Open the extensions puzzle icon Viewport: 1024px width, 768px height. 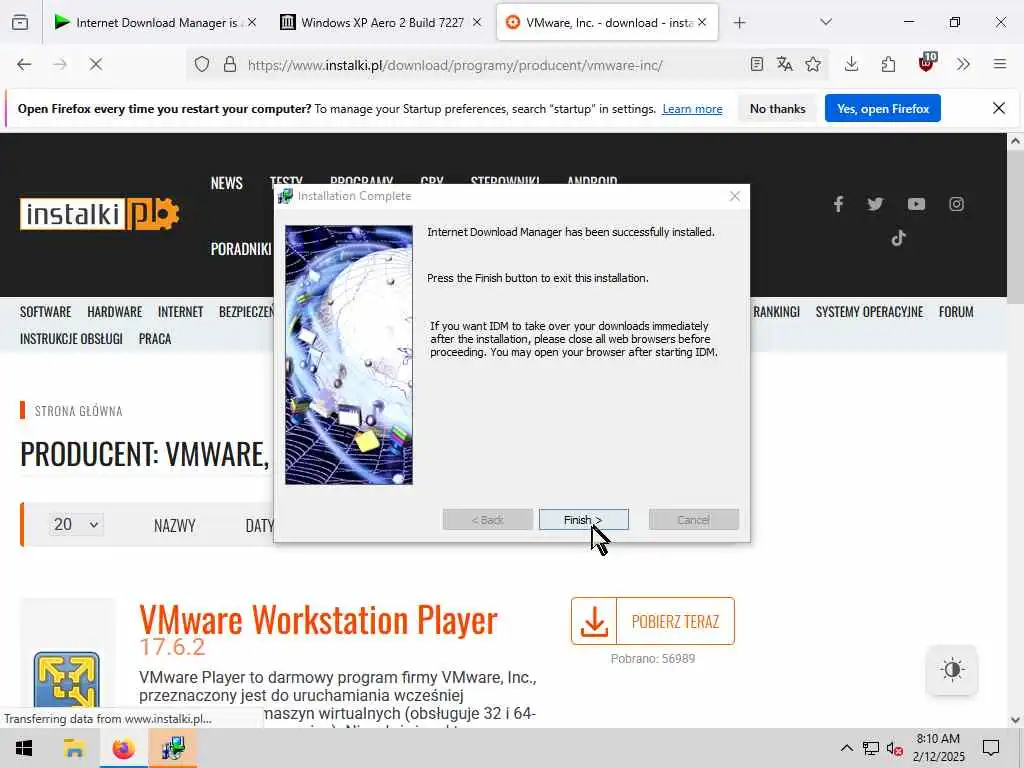click(x=888, y=65)
